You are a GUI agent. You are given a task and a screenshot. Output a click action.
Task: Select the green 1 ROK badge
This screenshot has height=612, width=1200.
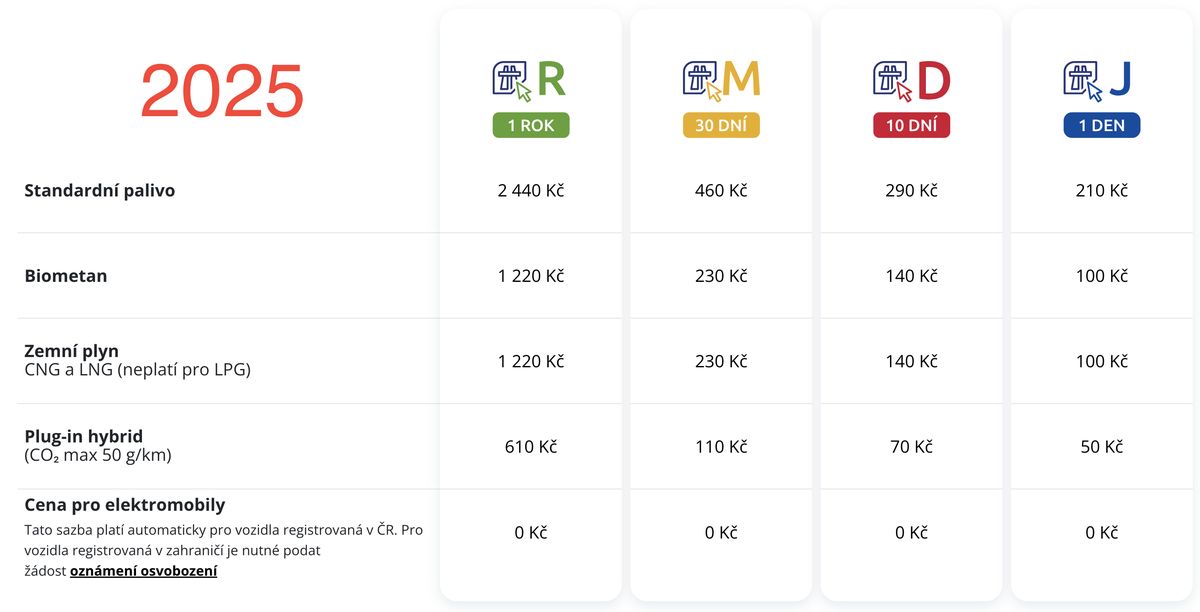530,126
